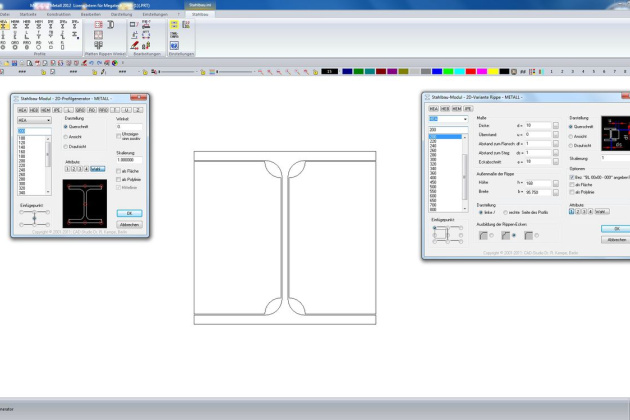Enable the 'als Fläche' checkbox in Profilgenerator
The height and width of the screenshot is (420, 630).
point(119,171)
